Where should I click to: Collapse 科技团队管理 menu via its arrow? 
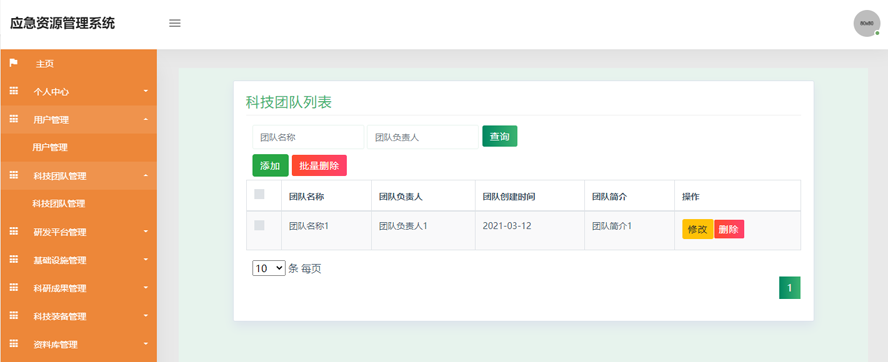[146, 176]
